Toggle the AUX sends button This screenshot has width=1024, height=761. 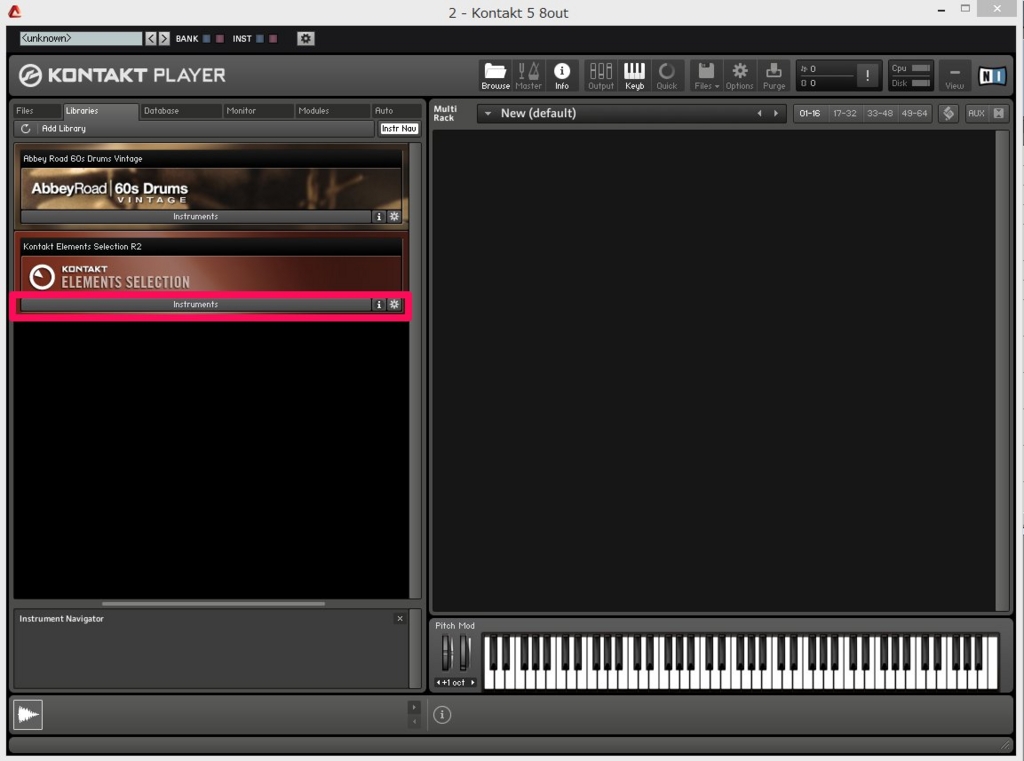point(976,113)
